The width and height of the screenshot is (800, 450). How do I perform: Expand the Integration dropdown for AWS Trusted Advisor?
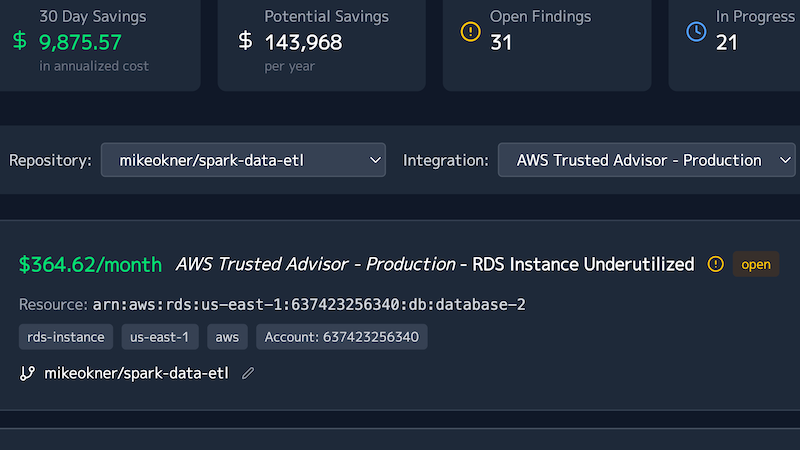click(x=646, y=160)
